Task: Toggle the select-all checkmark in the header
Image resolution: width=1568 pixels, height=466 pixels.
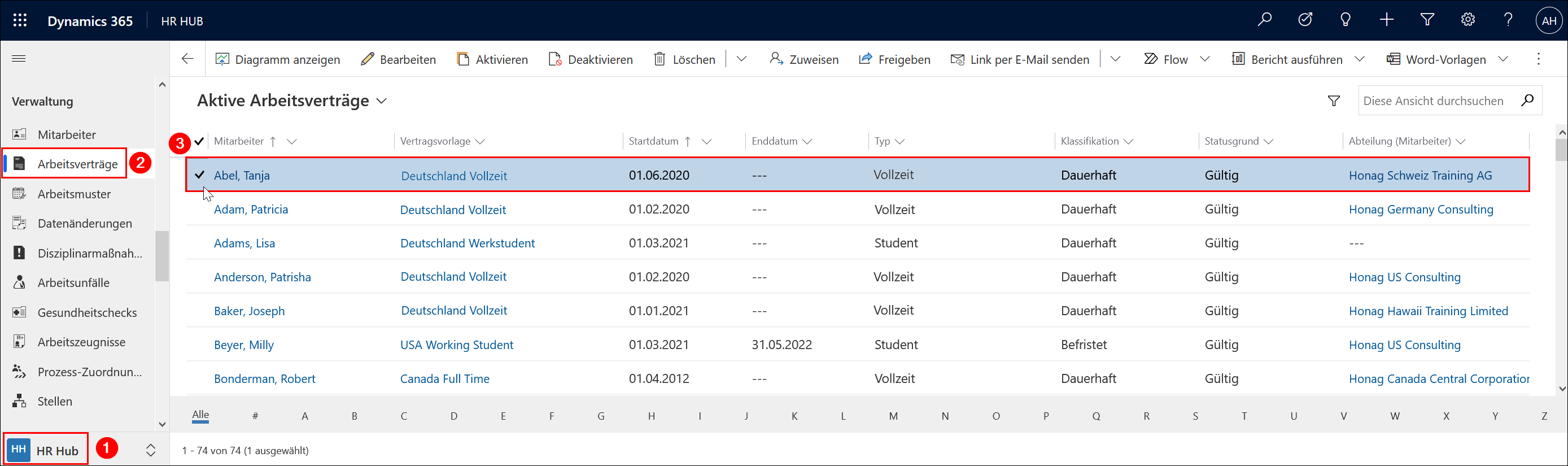Action: click(199, 141)
